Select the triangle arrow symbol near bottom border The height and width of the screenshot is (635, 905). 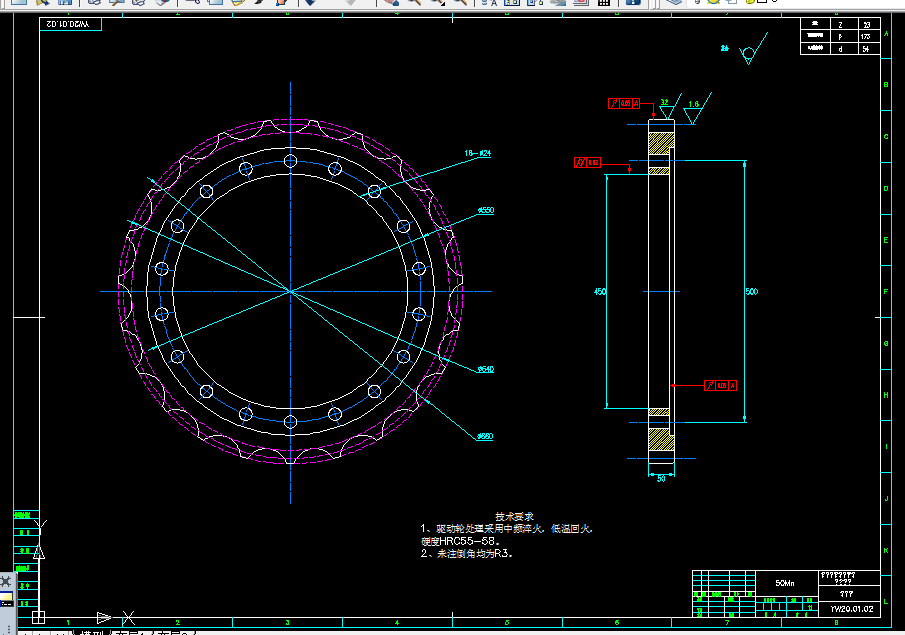(x=104, y=618)
